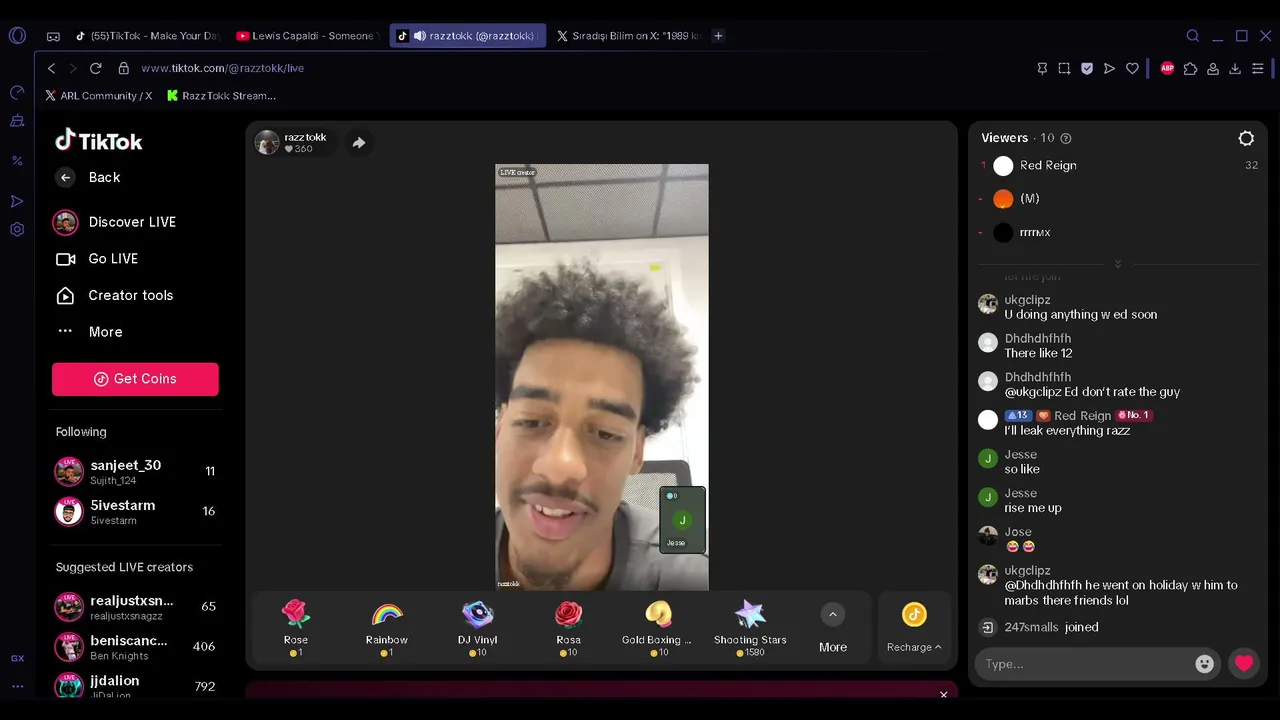The width and height of the screenshot is (1280, 720).
Task: Open the easy setup sliders icon
Action: [x=1258, y=68]
